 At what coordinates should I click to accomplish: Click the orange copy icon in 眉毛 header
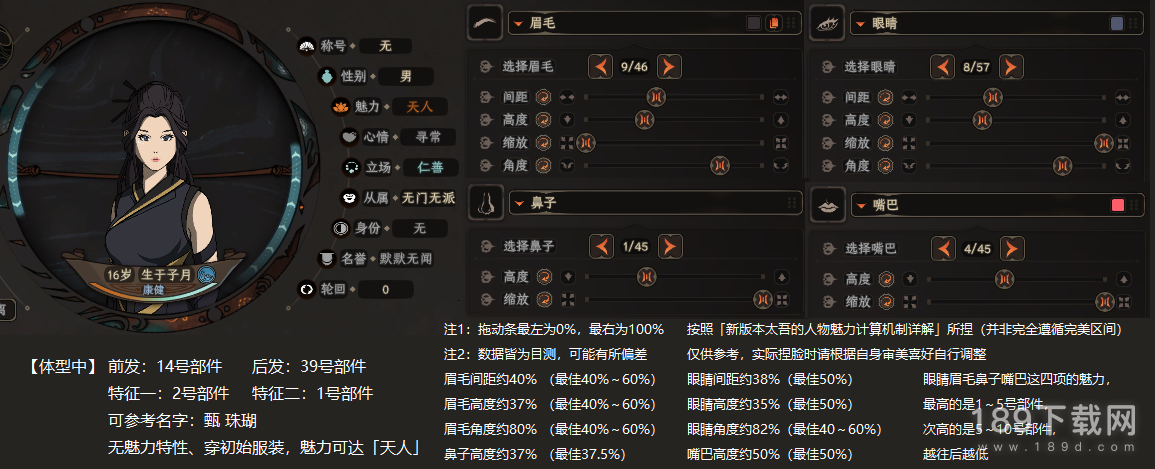coord(773,24)
